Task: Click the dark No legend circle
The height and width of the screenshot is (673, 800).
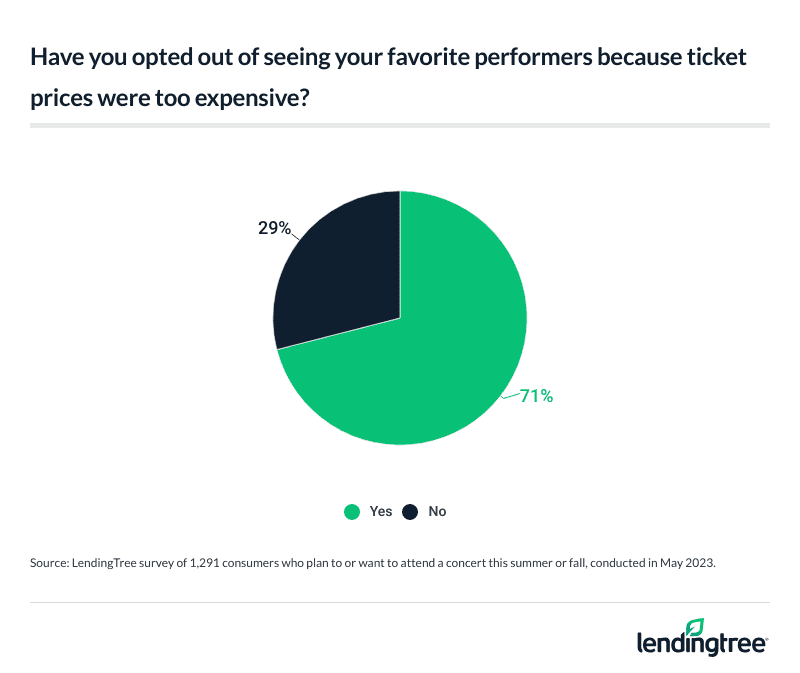Action: pos(410,511)
